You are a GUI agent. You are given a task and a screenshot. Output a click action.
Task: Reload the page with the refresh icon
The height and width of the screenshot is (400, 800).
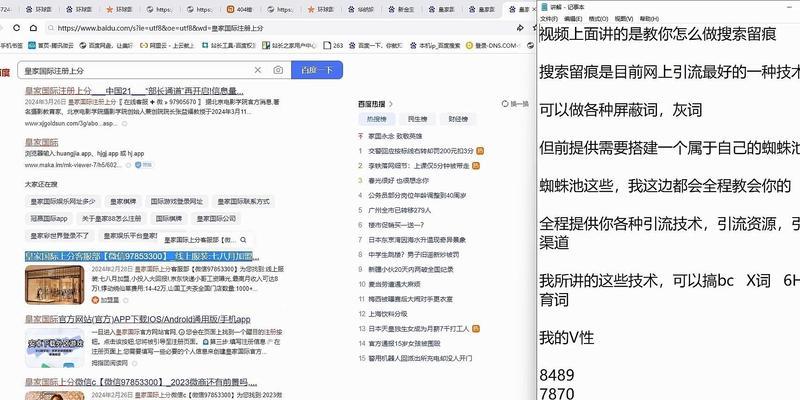point(16,28)
